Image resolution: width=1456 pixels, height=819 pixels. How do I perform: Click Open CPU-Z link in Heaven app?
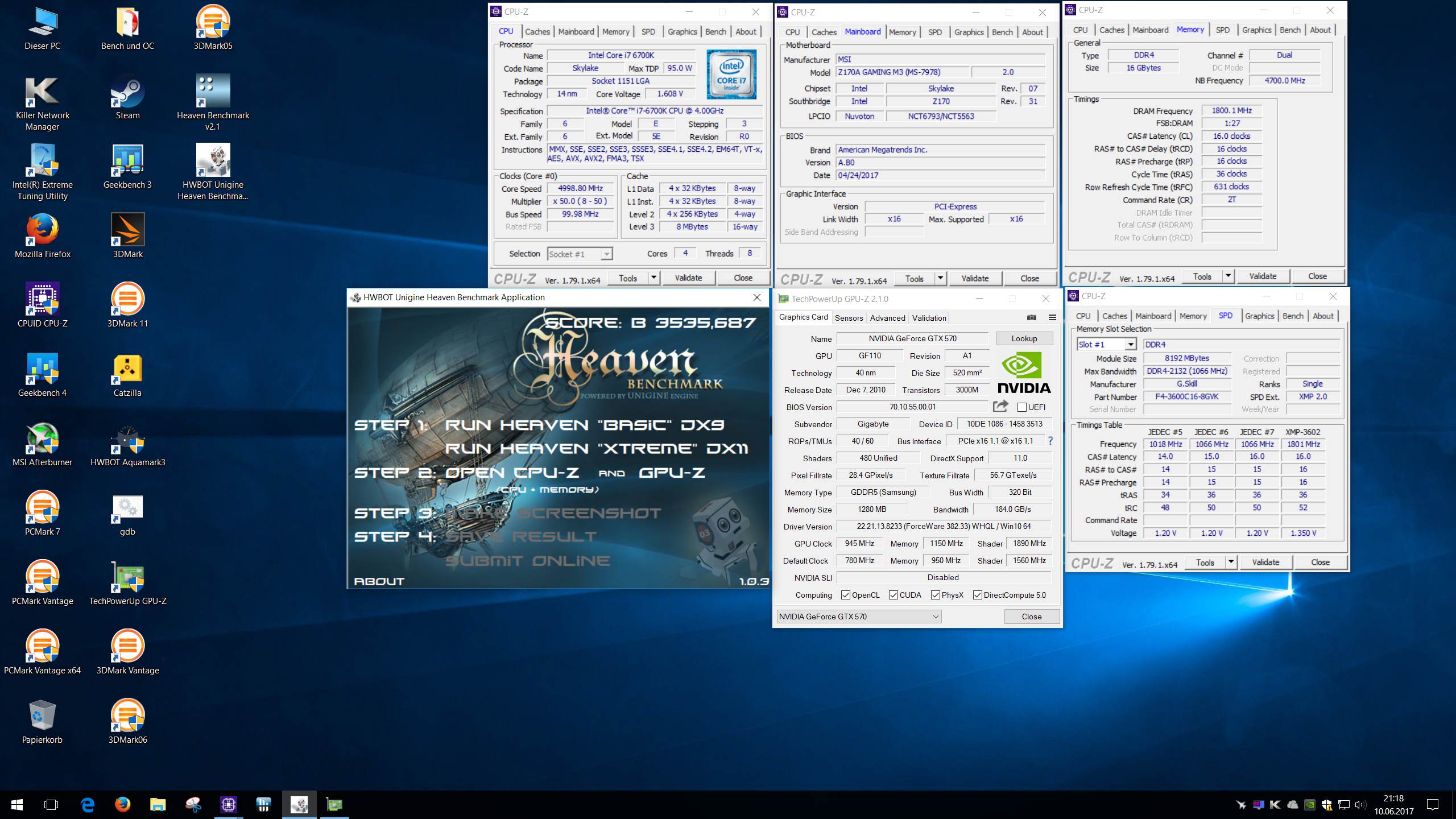[512, 473]
